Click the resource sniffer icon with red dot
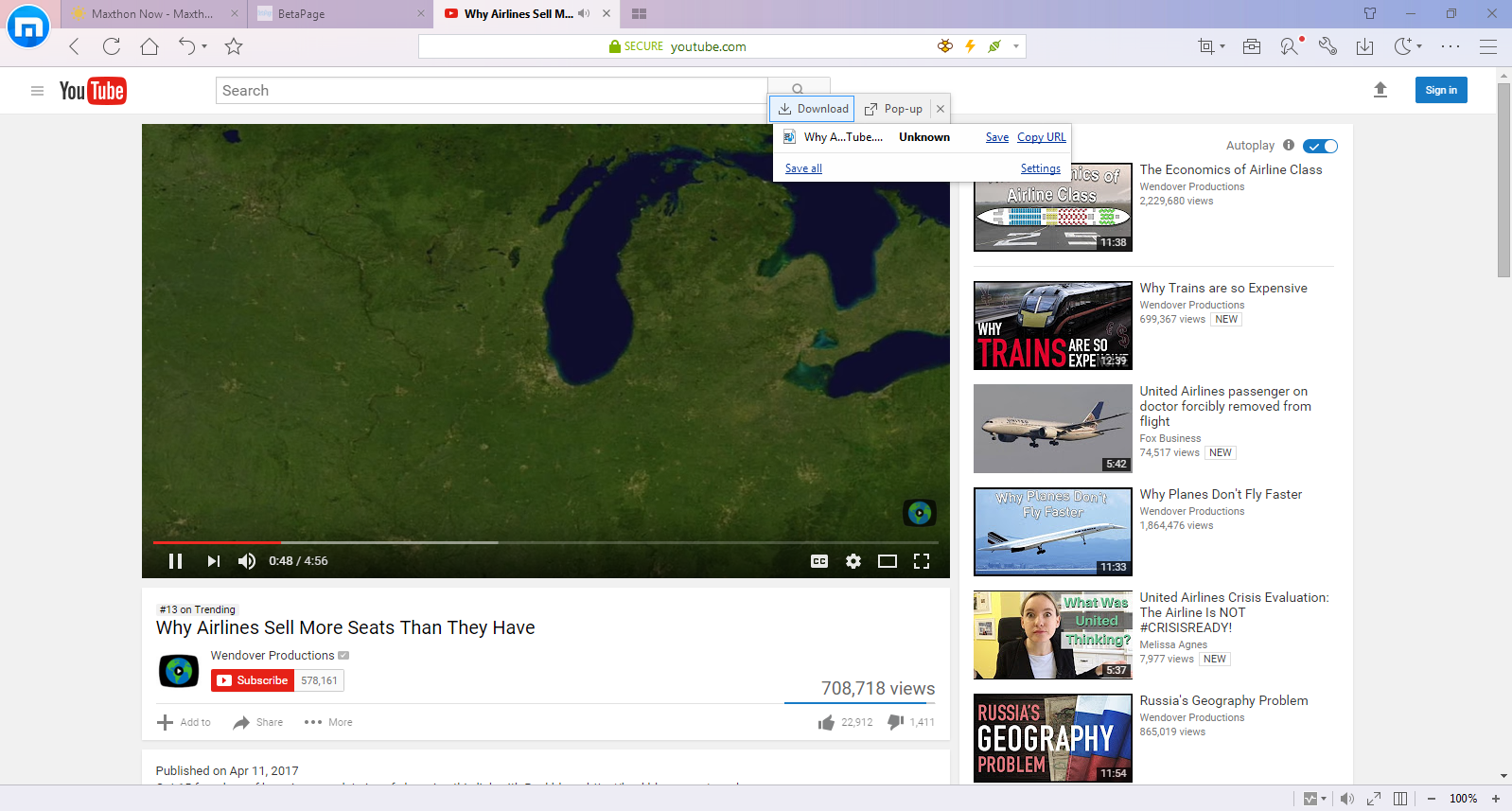This screenshot has height=811, width=1512. pyautogui.click(x=1291, y=46)
